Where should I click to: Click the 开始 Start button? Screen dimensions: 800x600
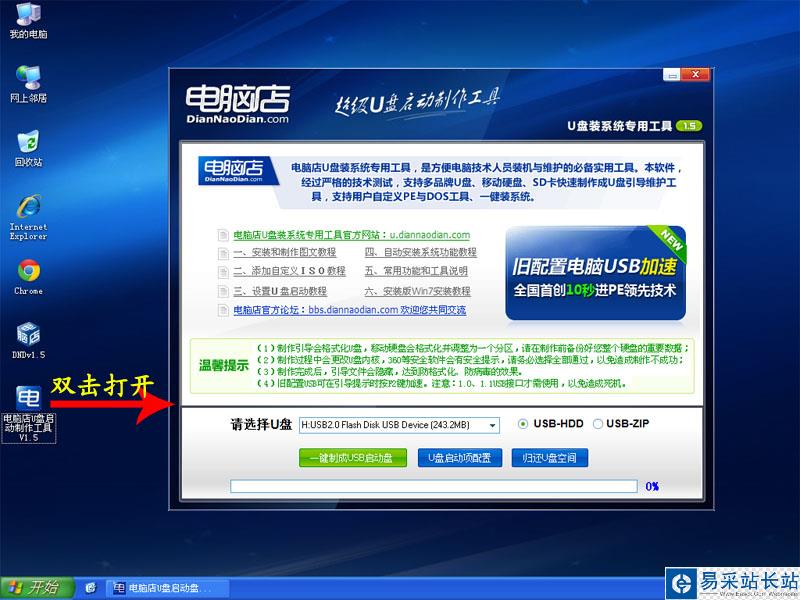tap(37, 588)
